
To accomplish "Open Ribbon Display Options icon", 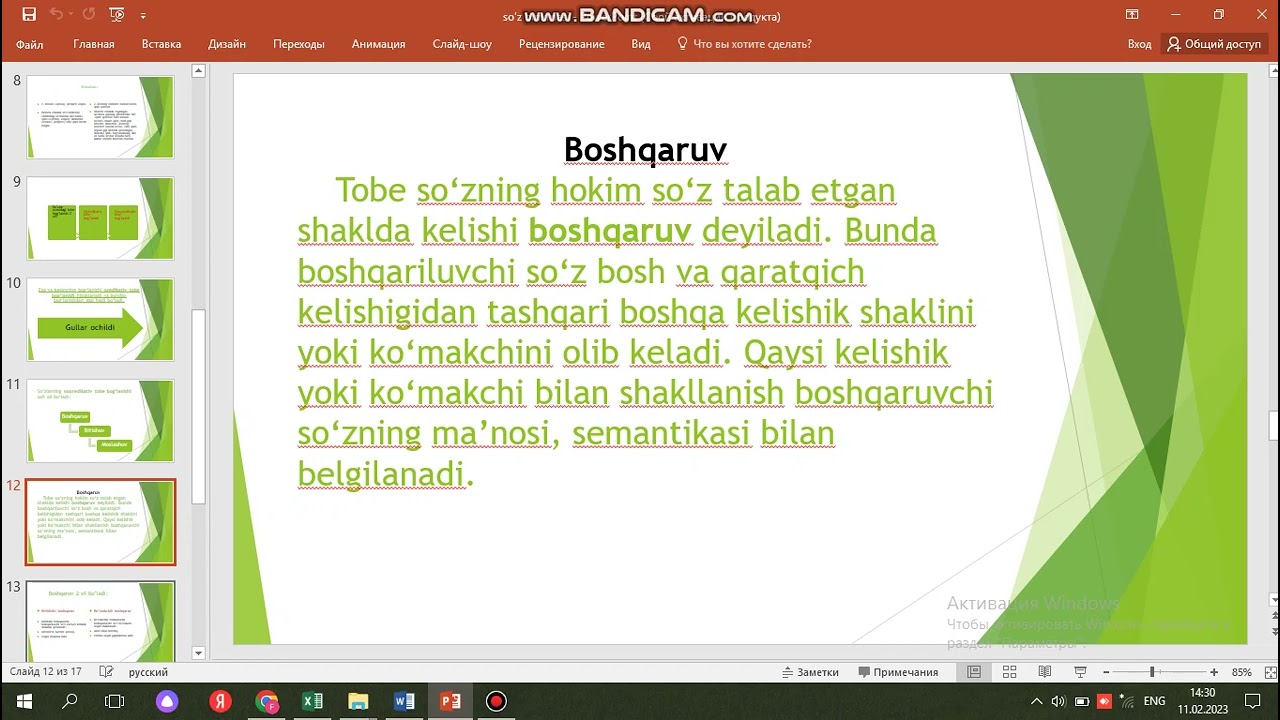I will [x=1132, y=15].
